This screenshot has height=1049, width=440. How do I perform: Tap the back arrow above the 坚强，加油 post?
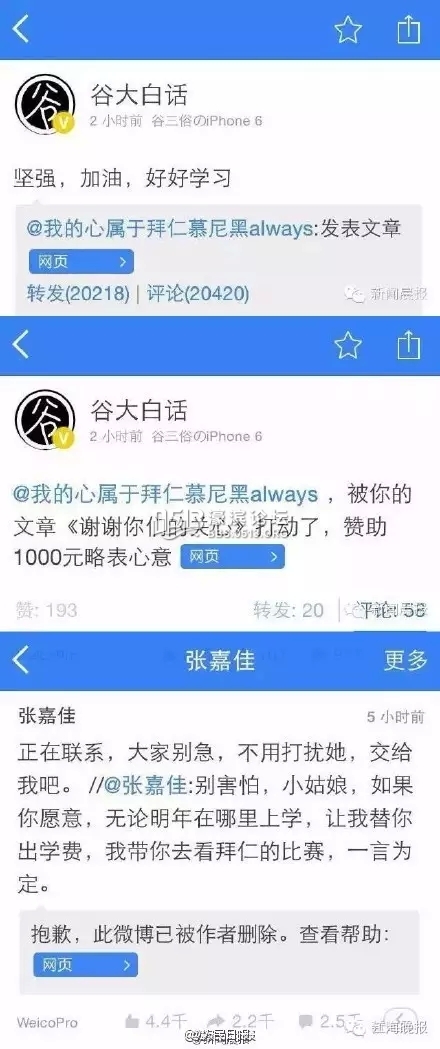pos(21,29)
